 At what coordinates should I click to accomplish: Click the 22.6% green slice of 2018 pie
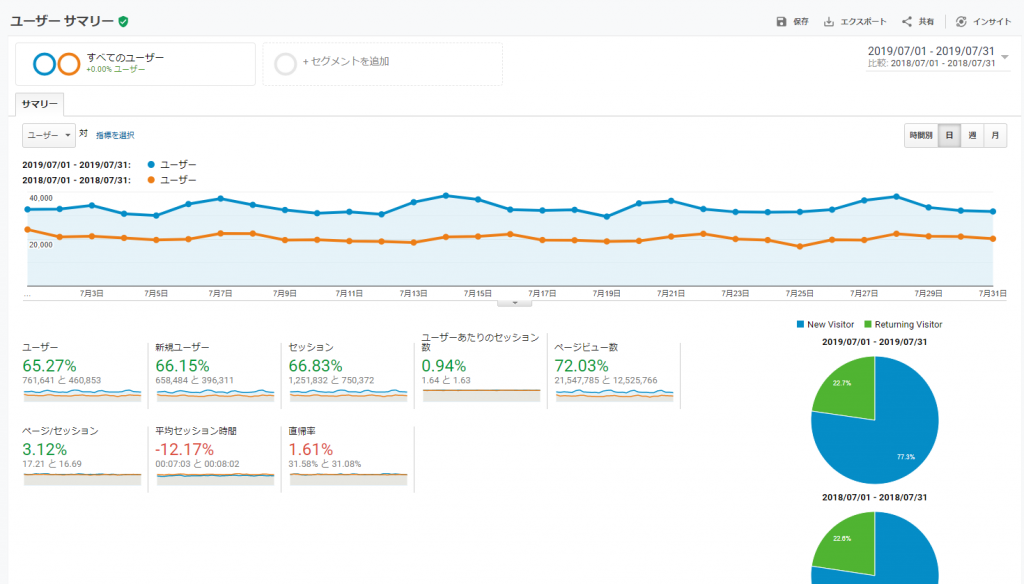849,545
